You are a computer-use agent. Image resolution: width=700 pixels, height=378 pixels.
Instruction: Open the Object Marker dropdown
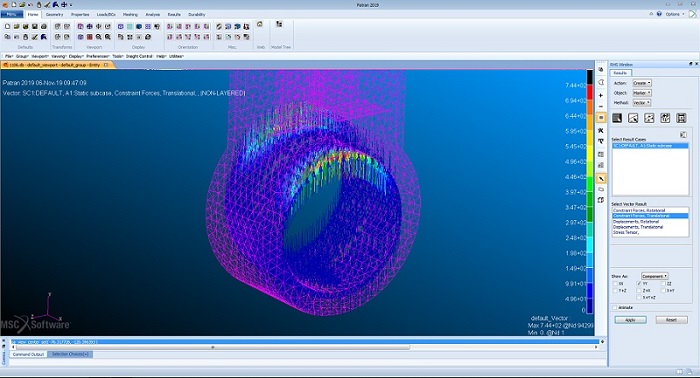pyautogui.click(x=642, y=93)
